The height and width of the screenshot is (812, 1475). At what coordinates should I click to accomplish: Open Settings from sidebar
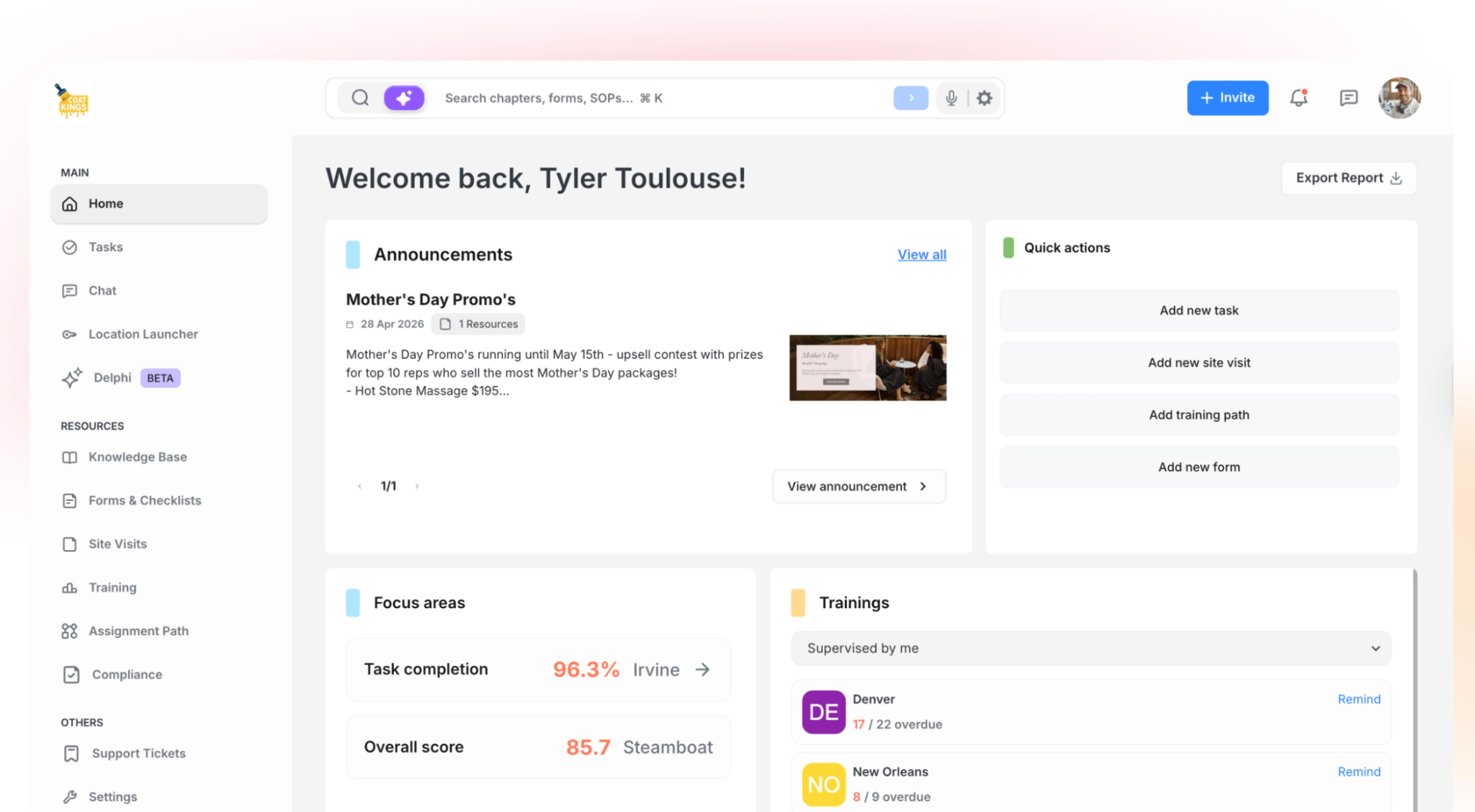[x=159, y=797]
